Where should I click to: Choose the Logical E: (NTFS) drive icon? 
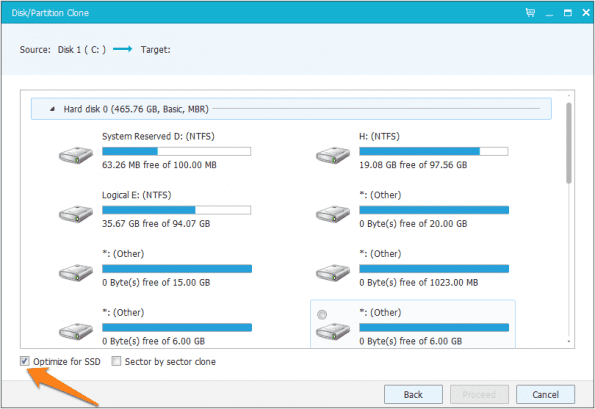pyautogui.click(x=76, y=214)
